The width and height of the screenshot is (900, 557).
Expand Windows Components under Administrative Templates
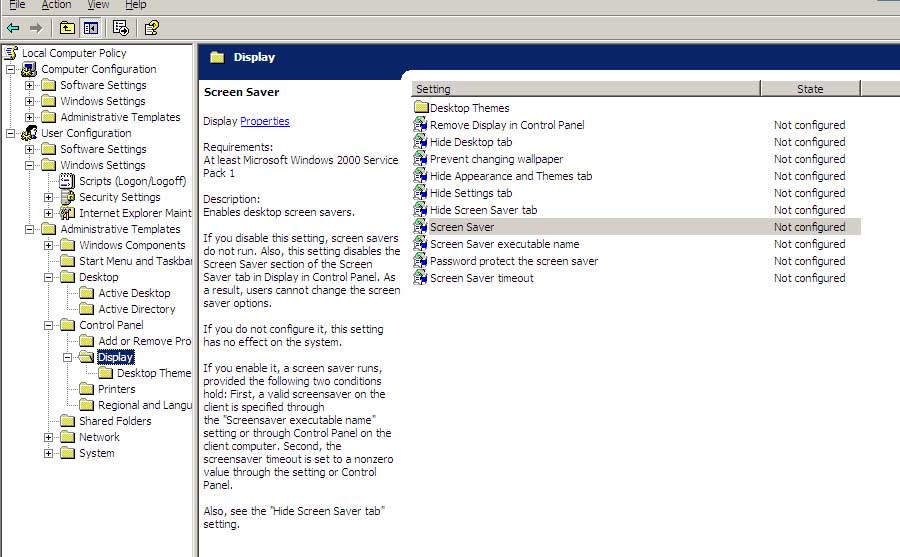click(x=49, y=245)
